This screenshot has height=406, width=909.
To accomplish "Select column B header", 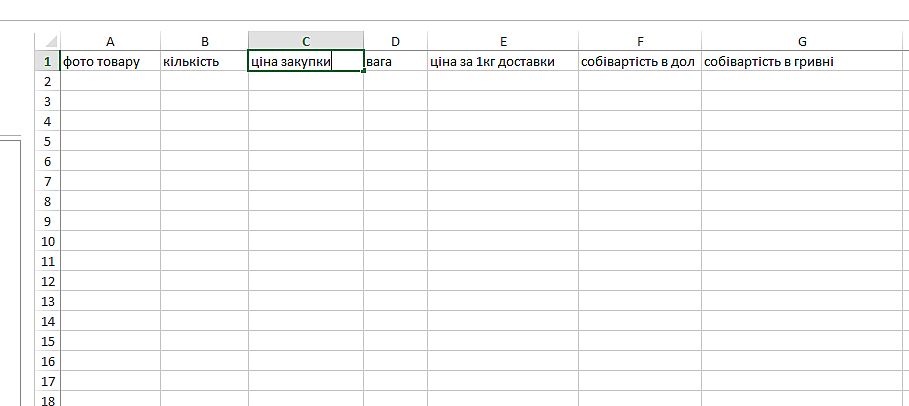I will 204,41.
